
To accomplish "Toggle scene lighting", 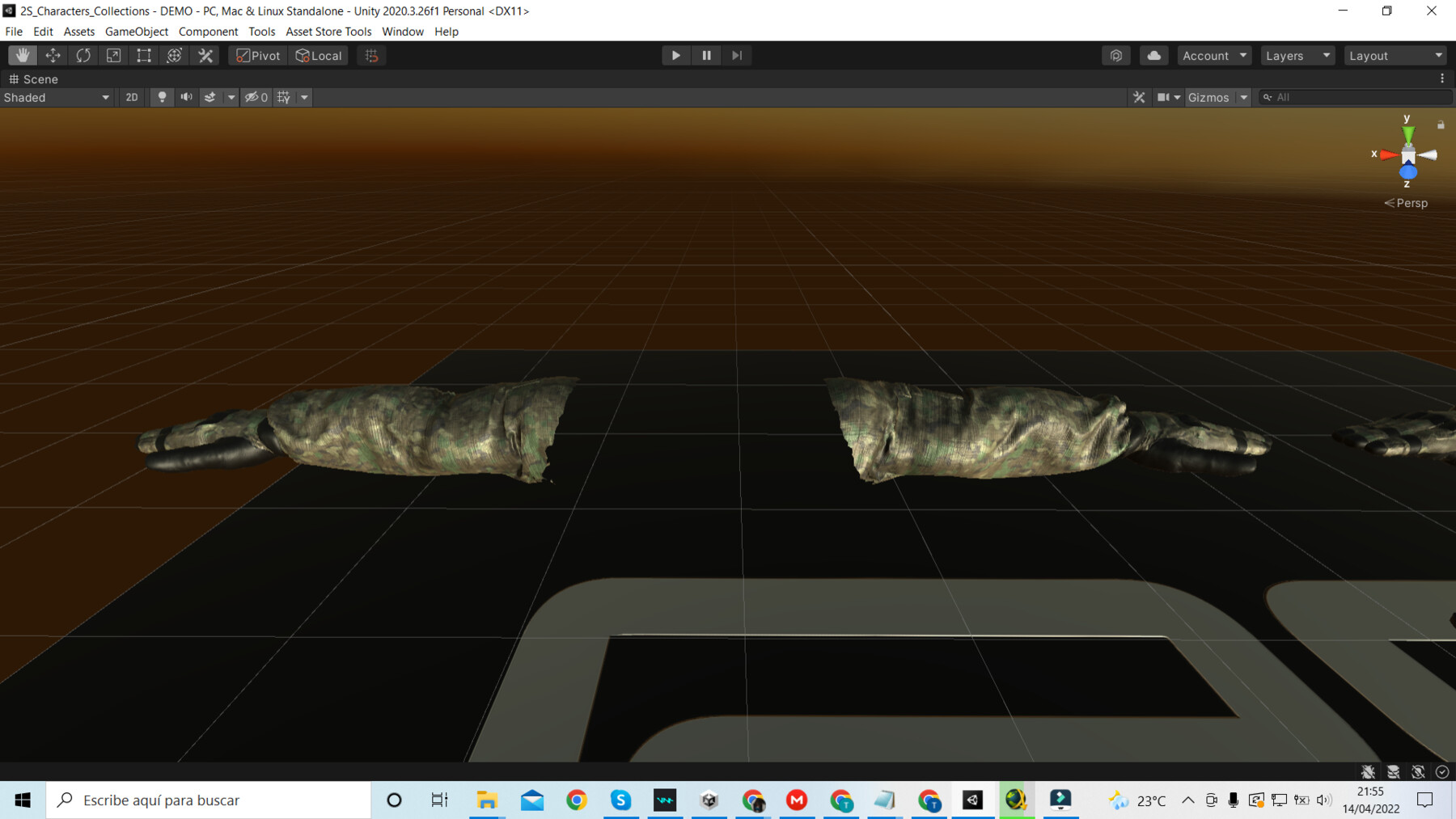I will pos(162,97).
